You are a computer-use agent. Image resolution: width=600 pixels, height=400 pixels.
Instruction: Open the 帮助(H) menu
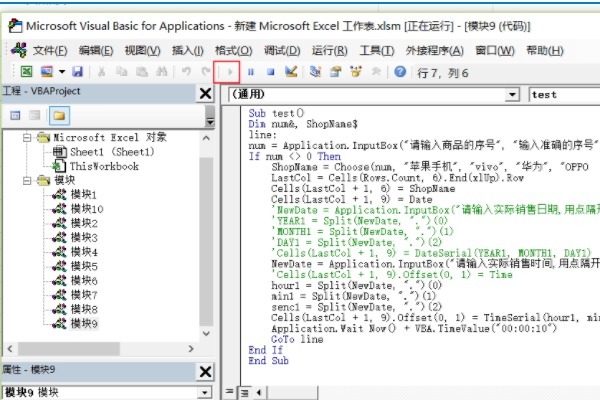tap(545, 51)
